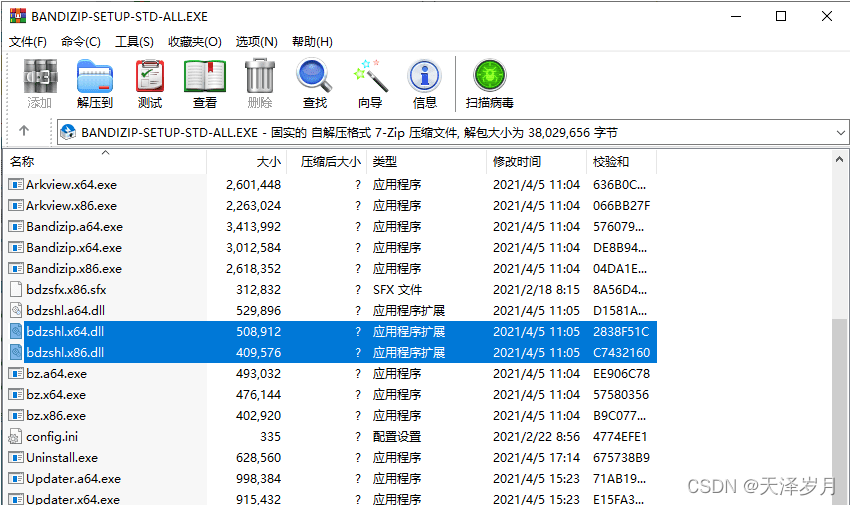Image resolution: width=850 pixels, height=505 pixels.
Task: Sort by Type (类型) column header
Action: (x=427, y=161)
